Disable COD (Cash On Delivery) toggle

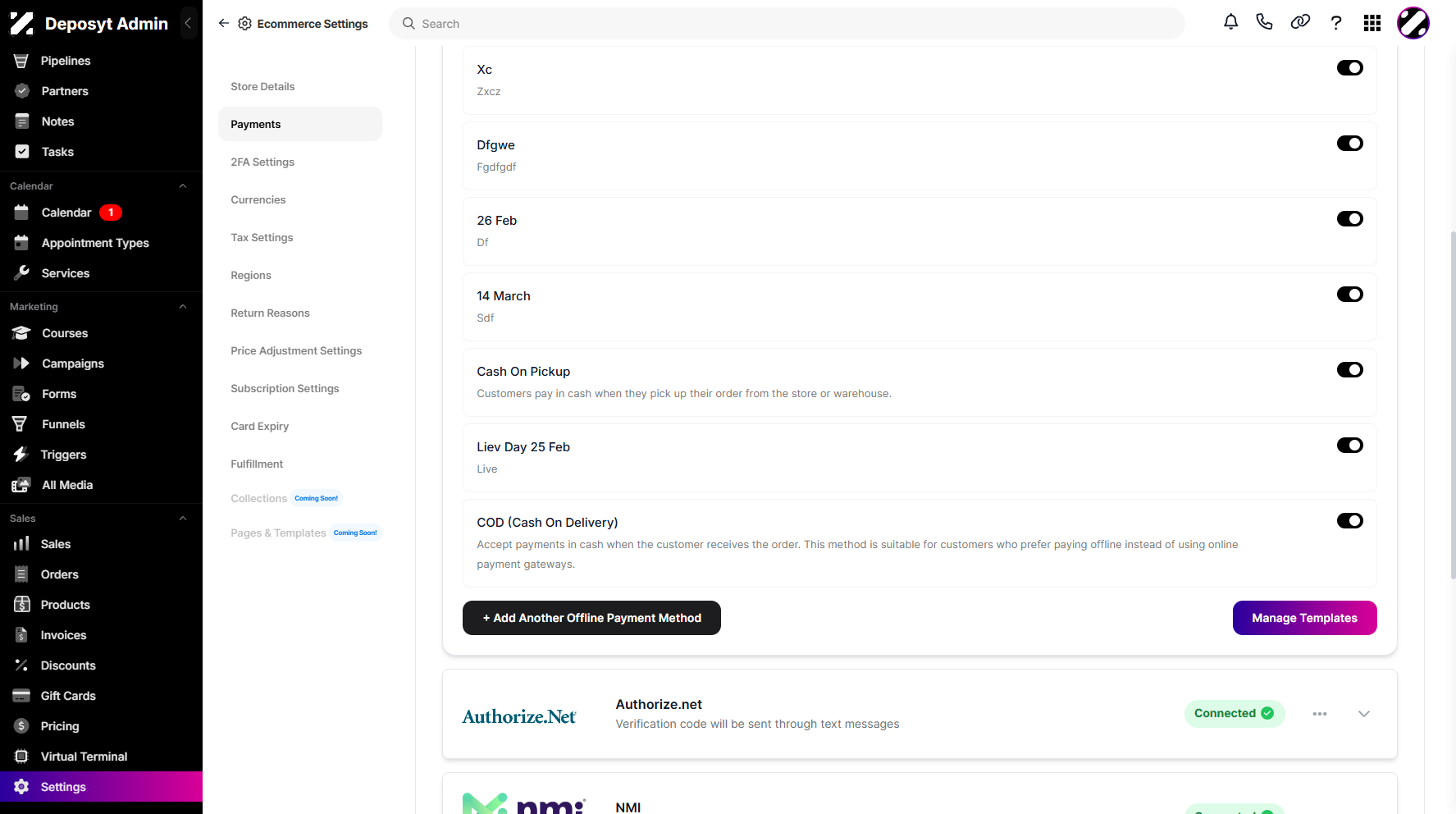pyautogui.click(x=1350, y=521)
